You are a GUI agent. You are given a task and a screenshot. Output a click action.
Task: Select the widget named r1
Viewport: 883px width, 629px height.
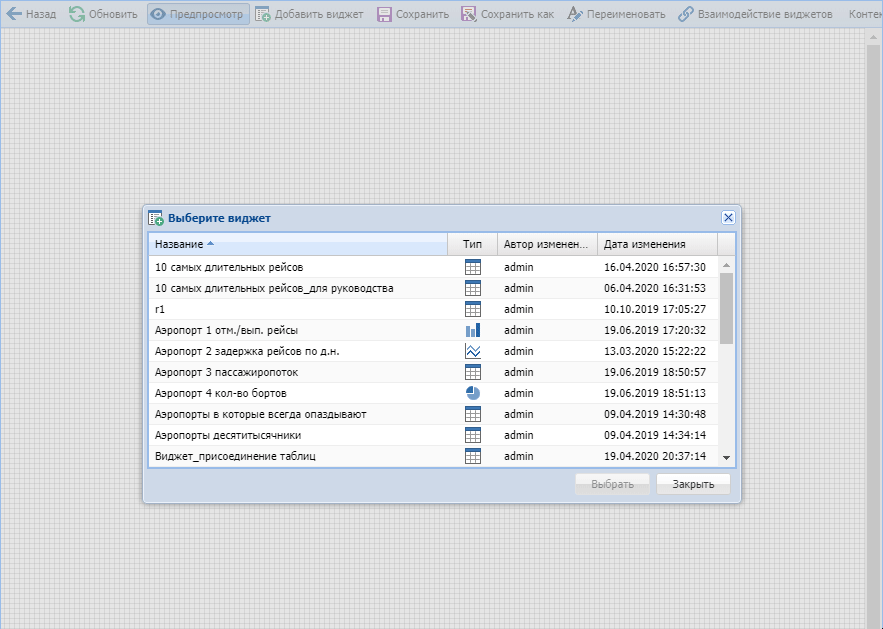[434, 309]
